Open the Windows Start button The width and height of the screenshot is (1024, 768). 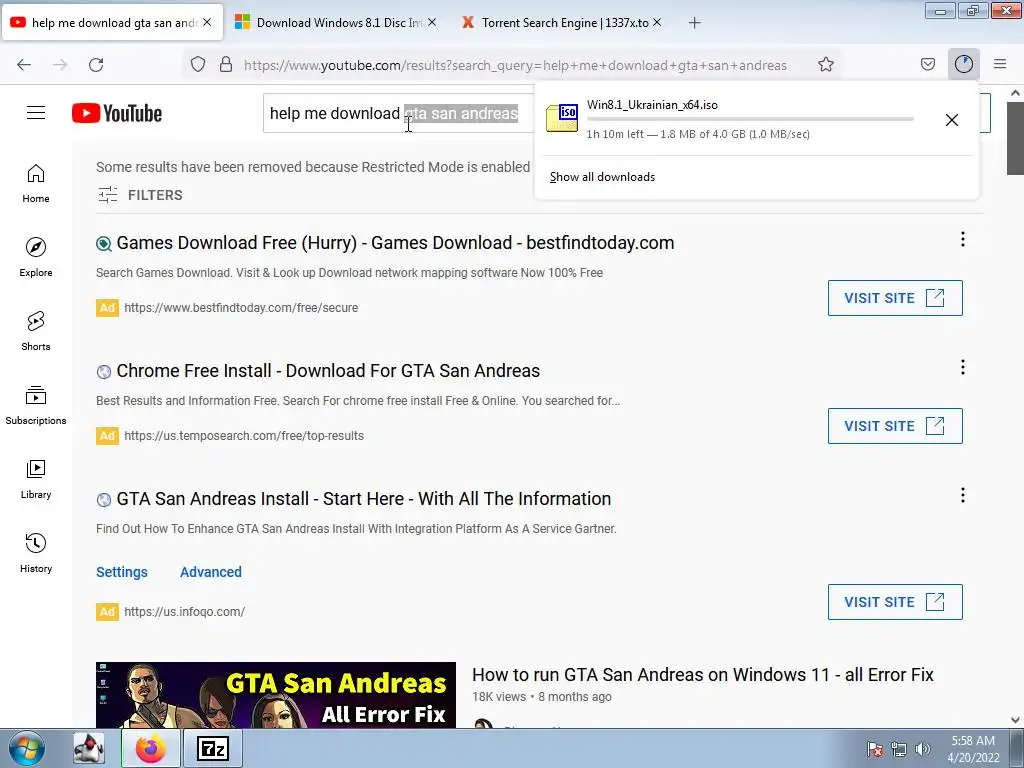(27, 748)
